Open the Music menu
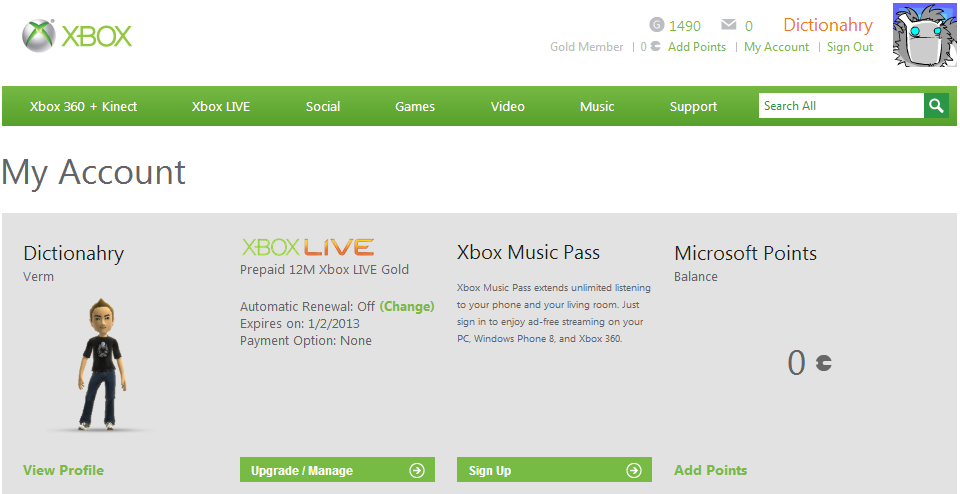This screenshot has height=494, width=960. [x=597, y=107]
